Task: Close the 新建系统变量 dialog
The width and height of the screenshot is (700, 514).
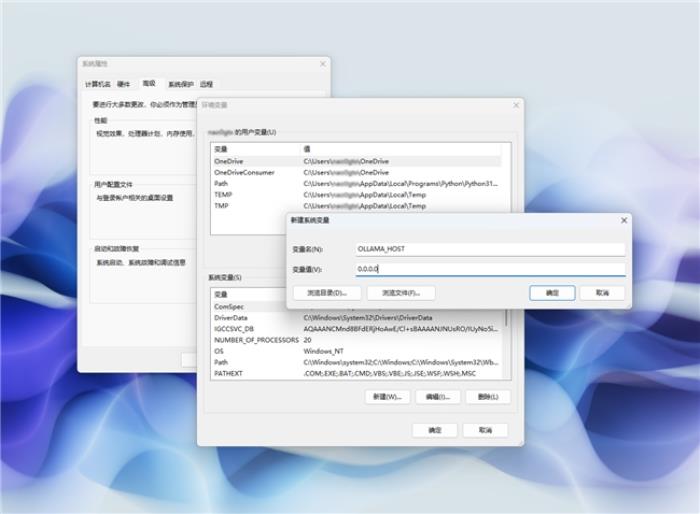Action: pyautogui.click(x=624, y=220)
